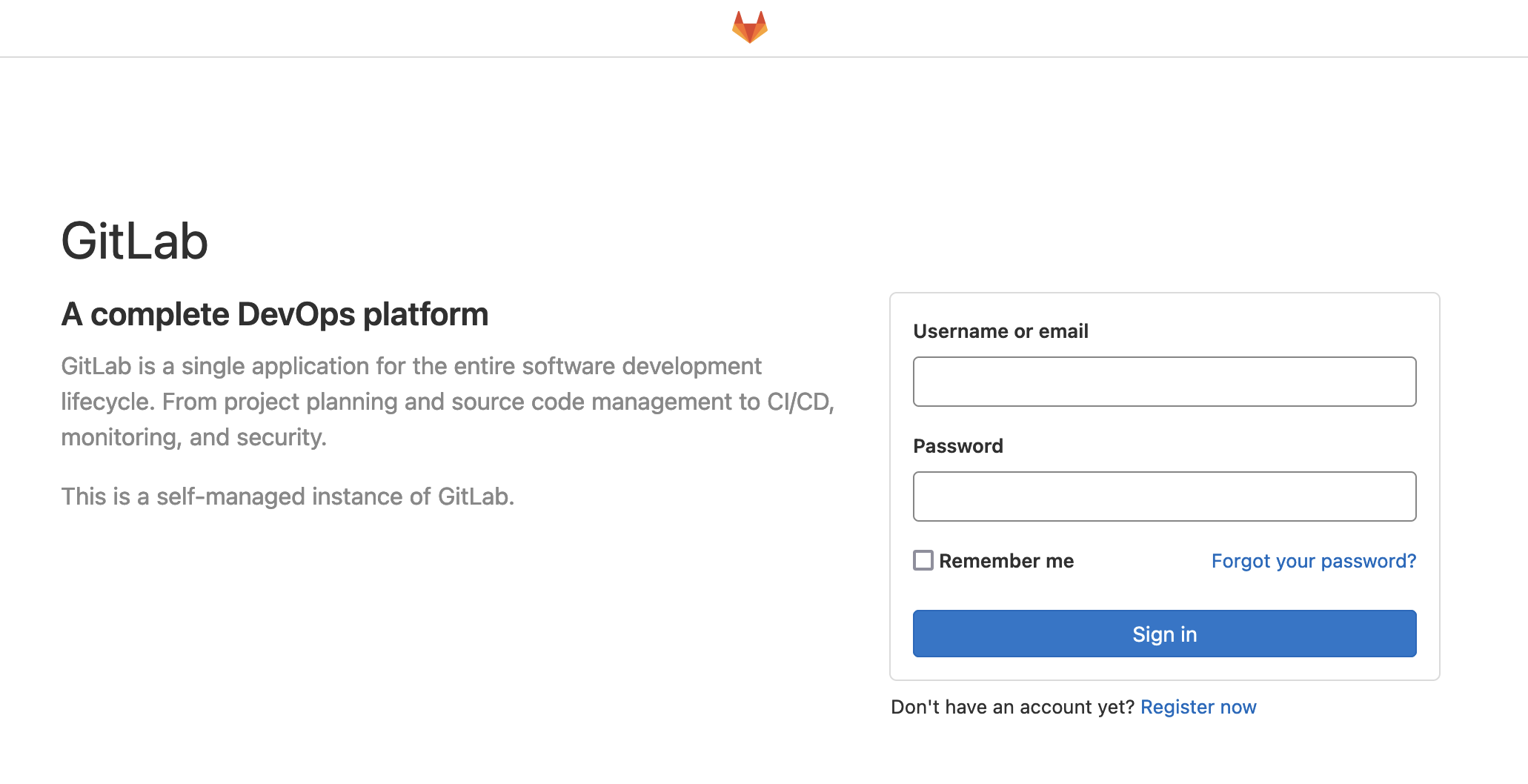Screen dimensions: 1528x784
Task: Focus the Username or email field
Action: [x=1164, y=382]
